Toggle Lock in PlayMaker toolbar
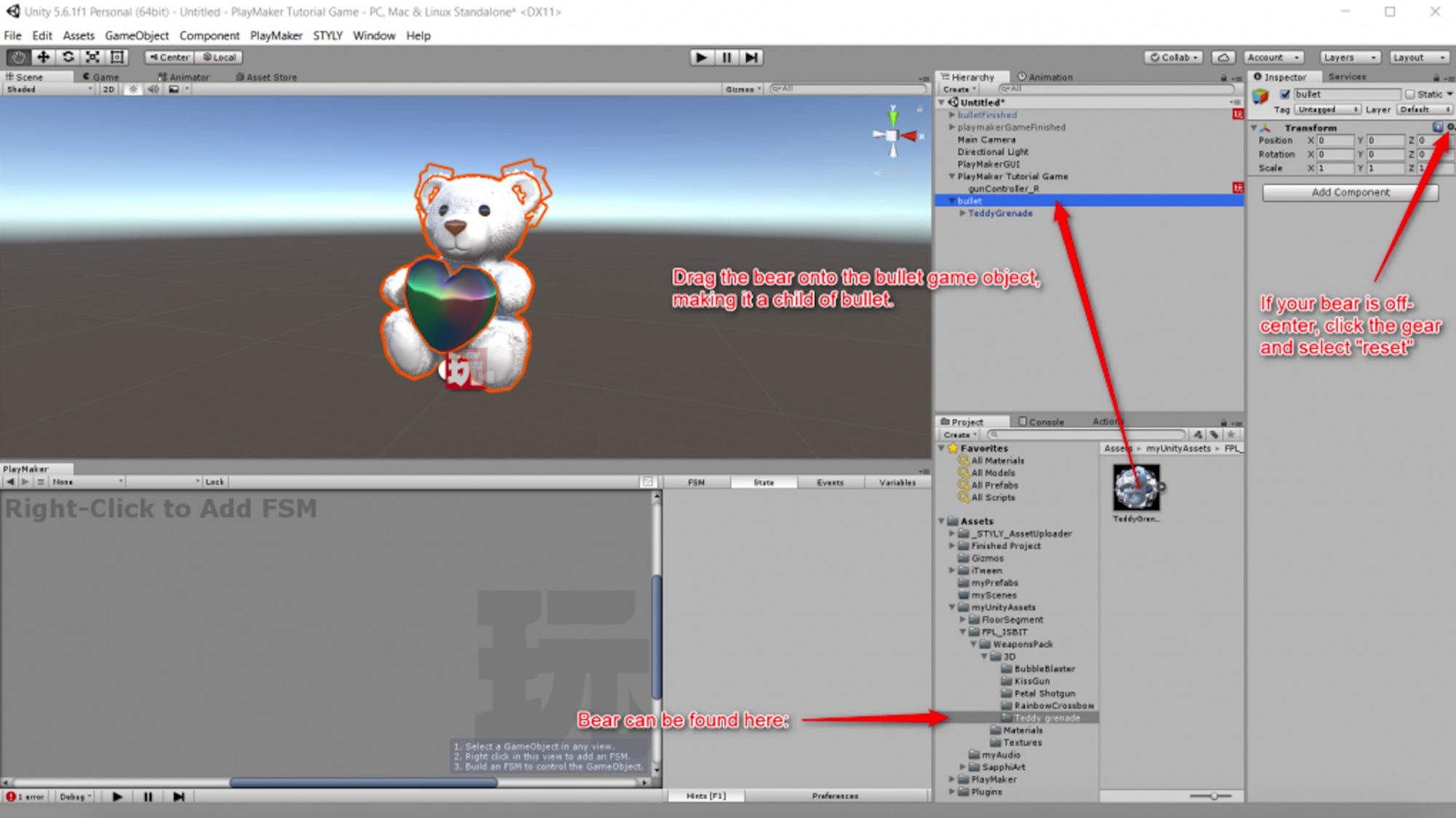This screenshot has height=818, width=1456. [215, 482]
